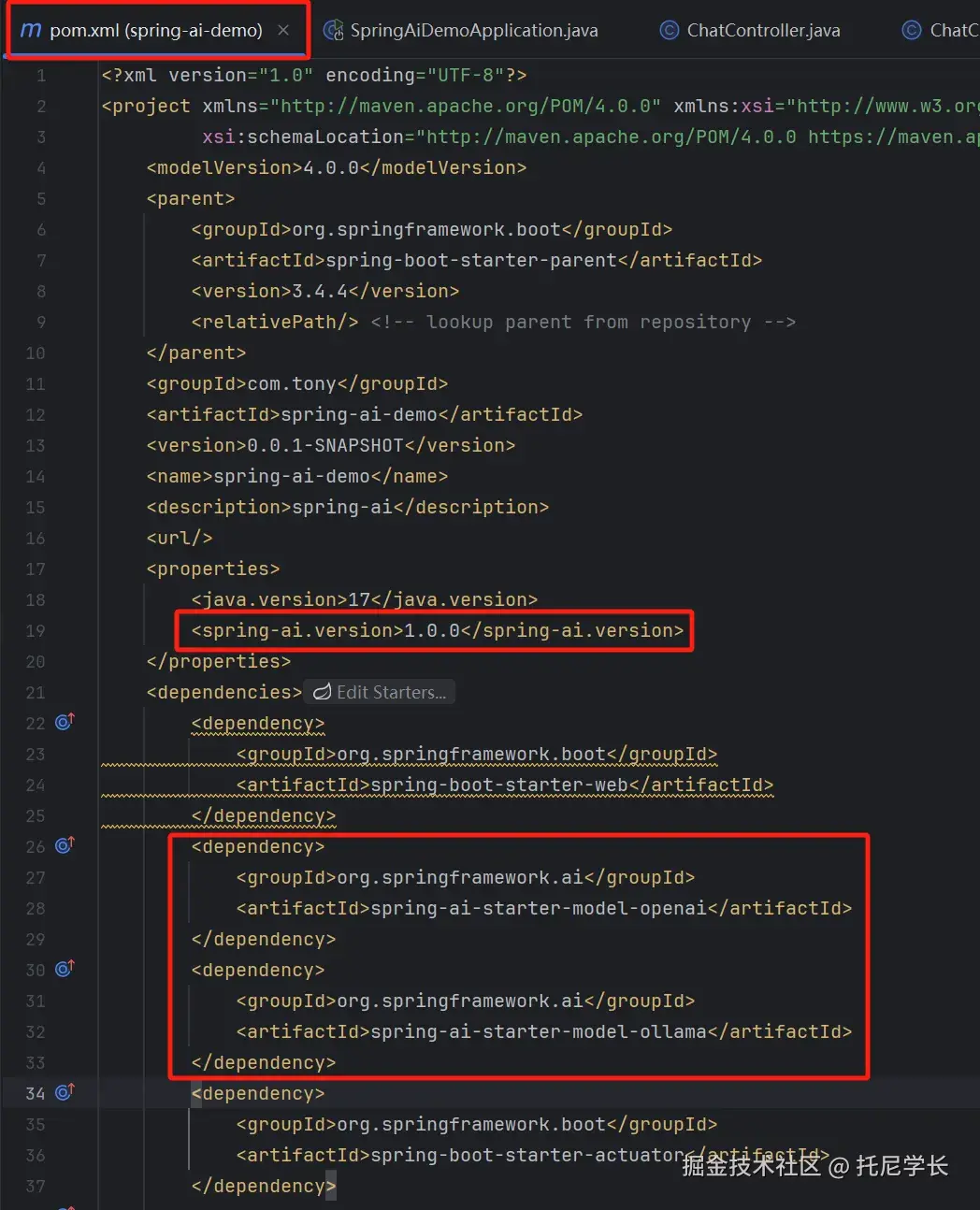Click the closing </properties> tag
The width and height of the screenshot is (980, 1210).
(x=219, y=661)
